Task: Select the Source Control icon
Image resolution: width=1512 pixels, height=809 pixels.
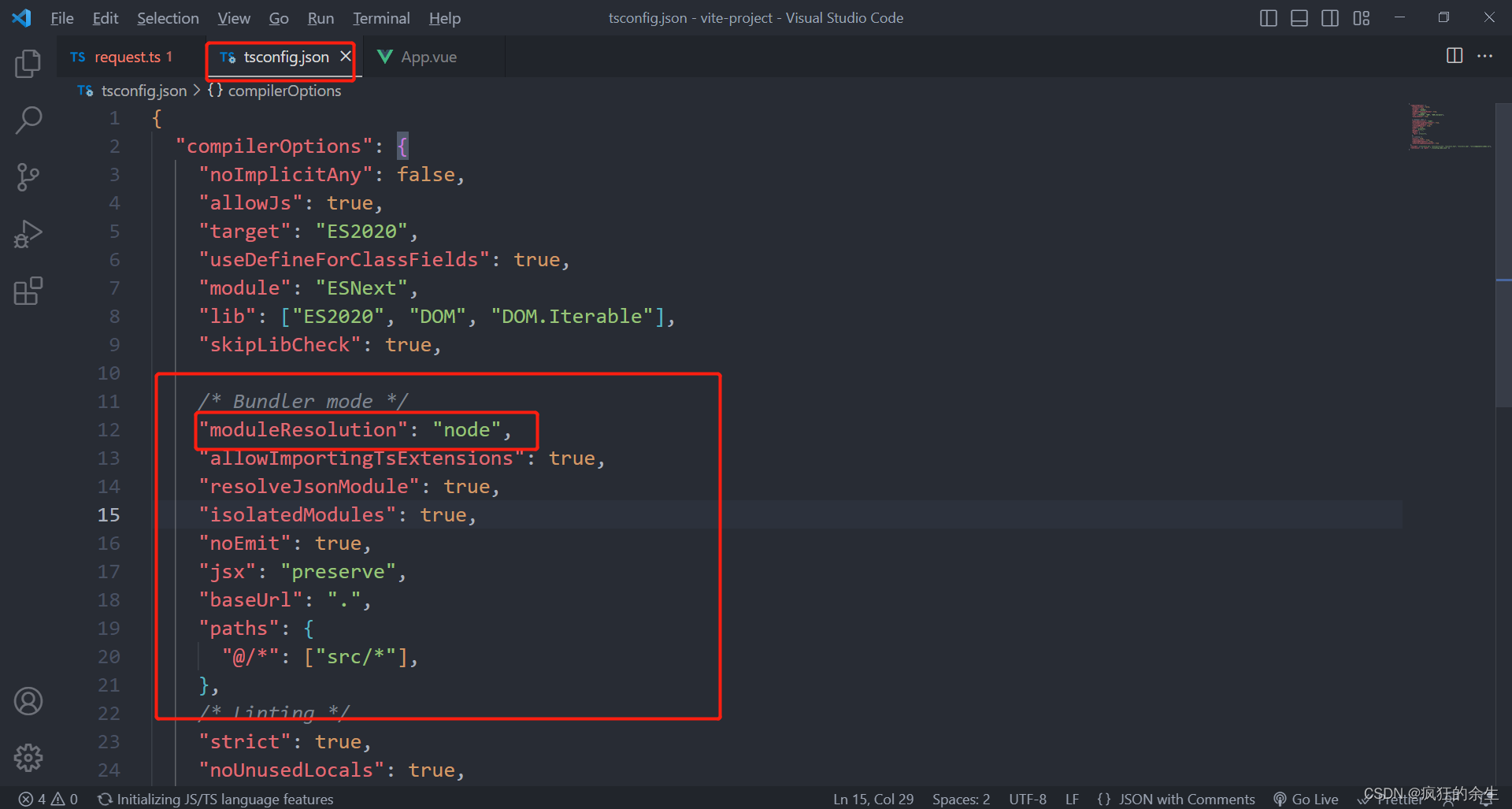Action: [28, 176]
